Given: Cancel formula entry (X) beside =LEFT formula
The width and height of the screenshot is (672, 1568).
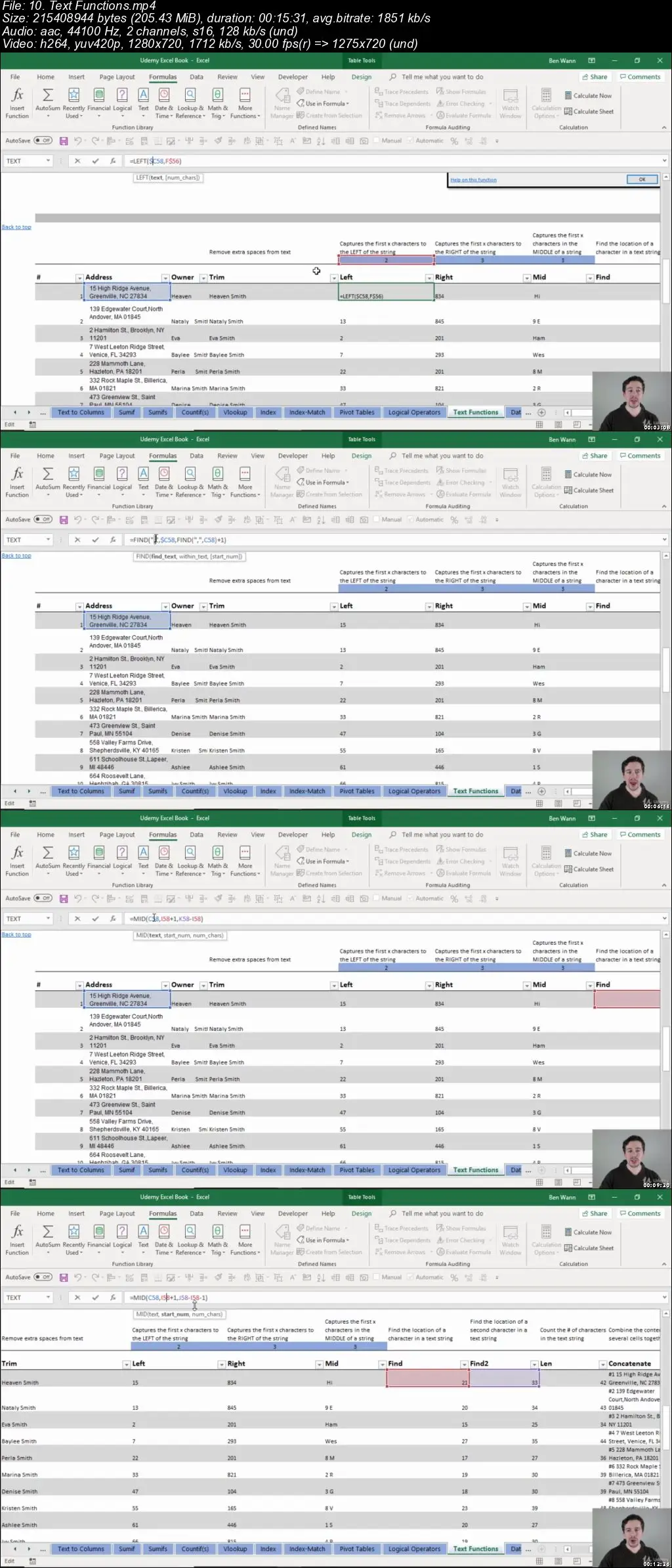Looking at the screenshot, I should point(77,161).
